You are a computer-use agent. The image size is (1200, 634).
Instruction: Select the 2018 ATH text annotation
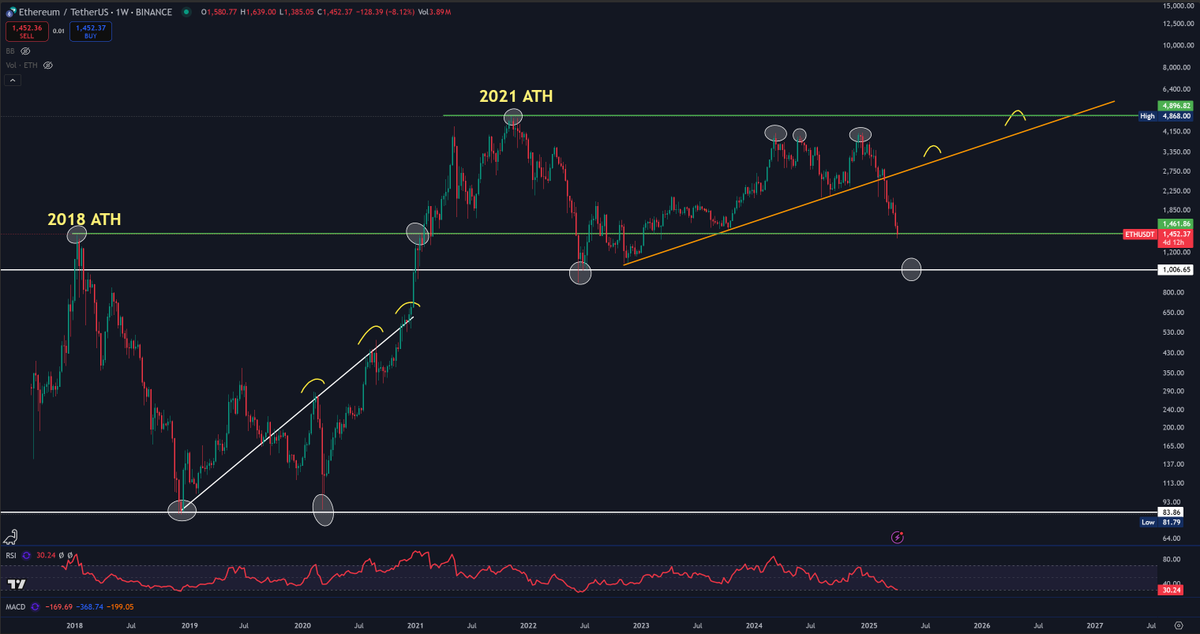coord(84,218)
